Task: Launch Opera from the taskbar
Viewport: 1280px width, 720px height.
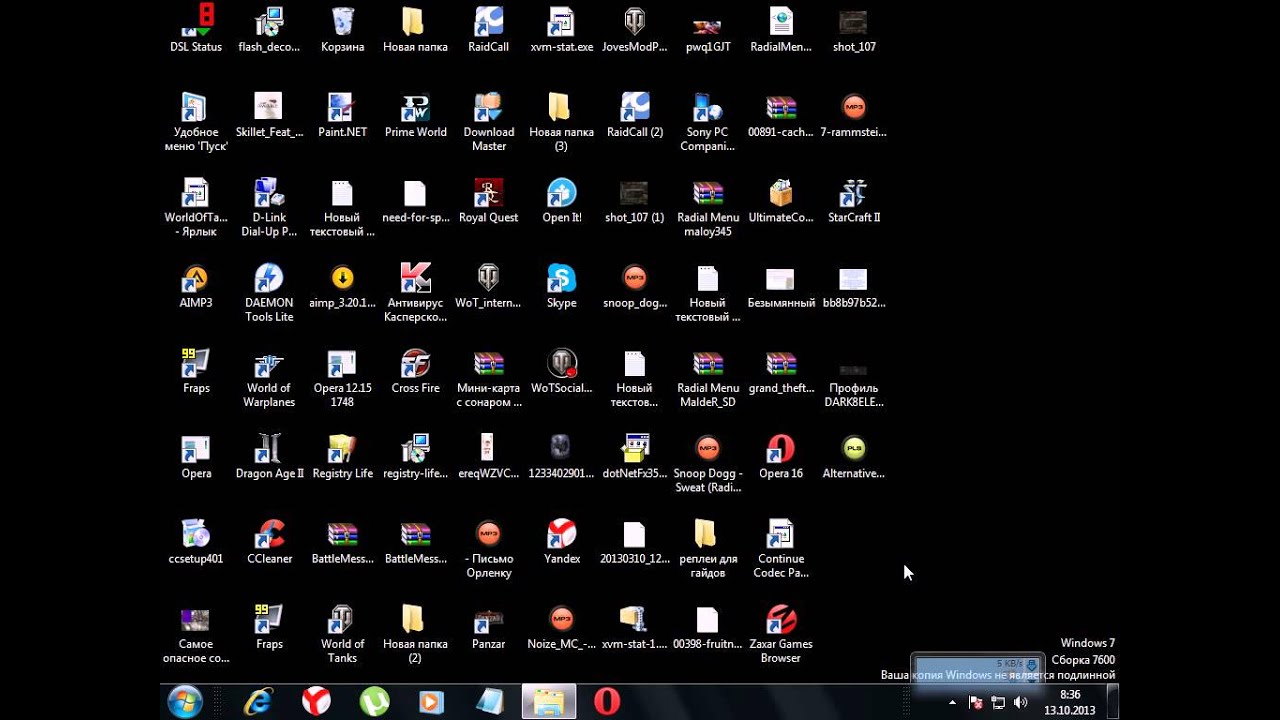Action: (607, 702)
